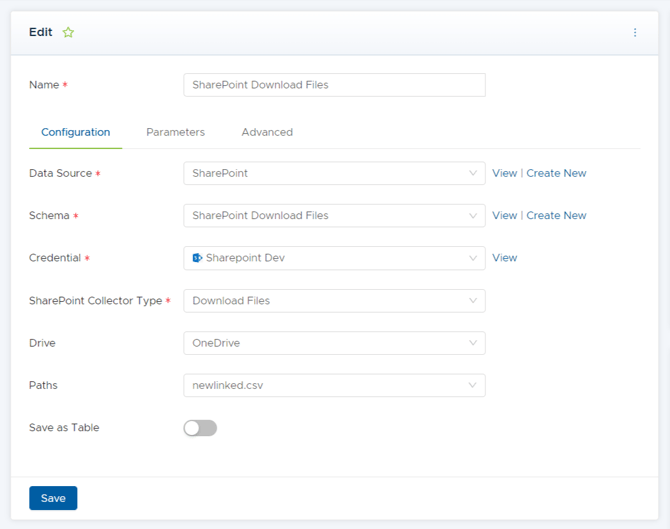670x529 pixels.
Task: Expand the Drive dropdown showing OneDrive
Action: point(334,343)
